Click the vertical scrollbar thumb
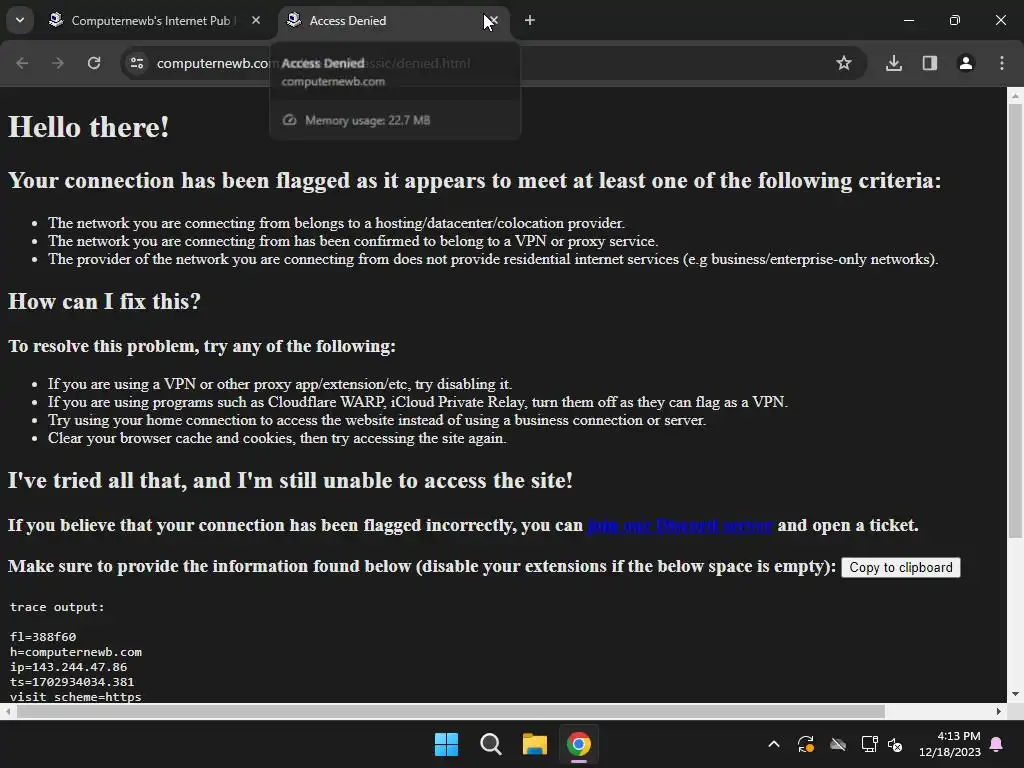This screenshot has height=768, width=1024. click(1015, 320)
